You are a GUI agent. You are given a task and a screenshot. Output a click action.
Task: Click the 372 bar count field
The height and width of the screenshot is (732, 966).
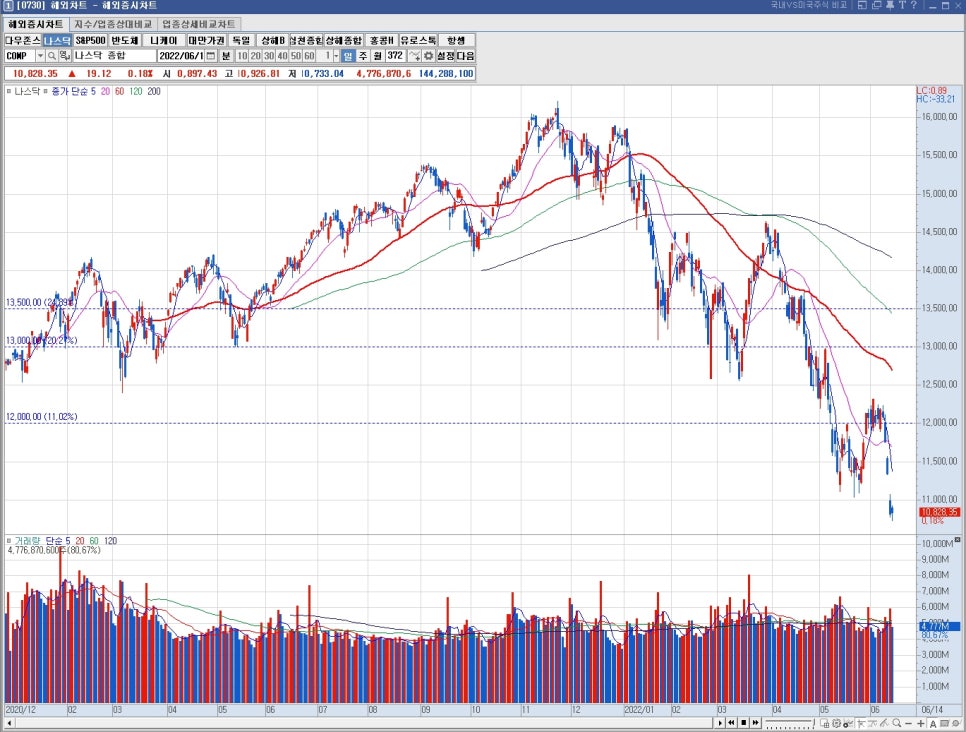(396, 56)
